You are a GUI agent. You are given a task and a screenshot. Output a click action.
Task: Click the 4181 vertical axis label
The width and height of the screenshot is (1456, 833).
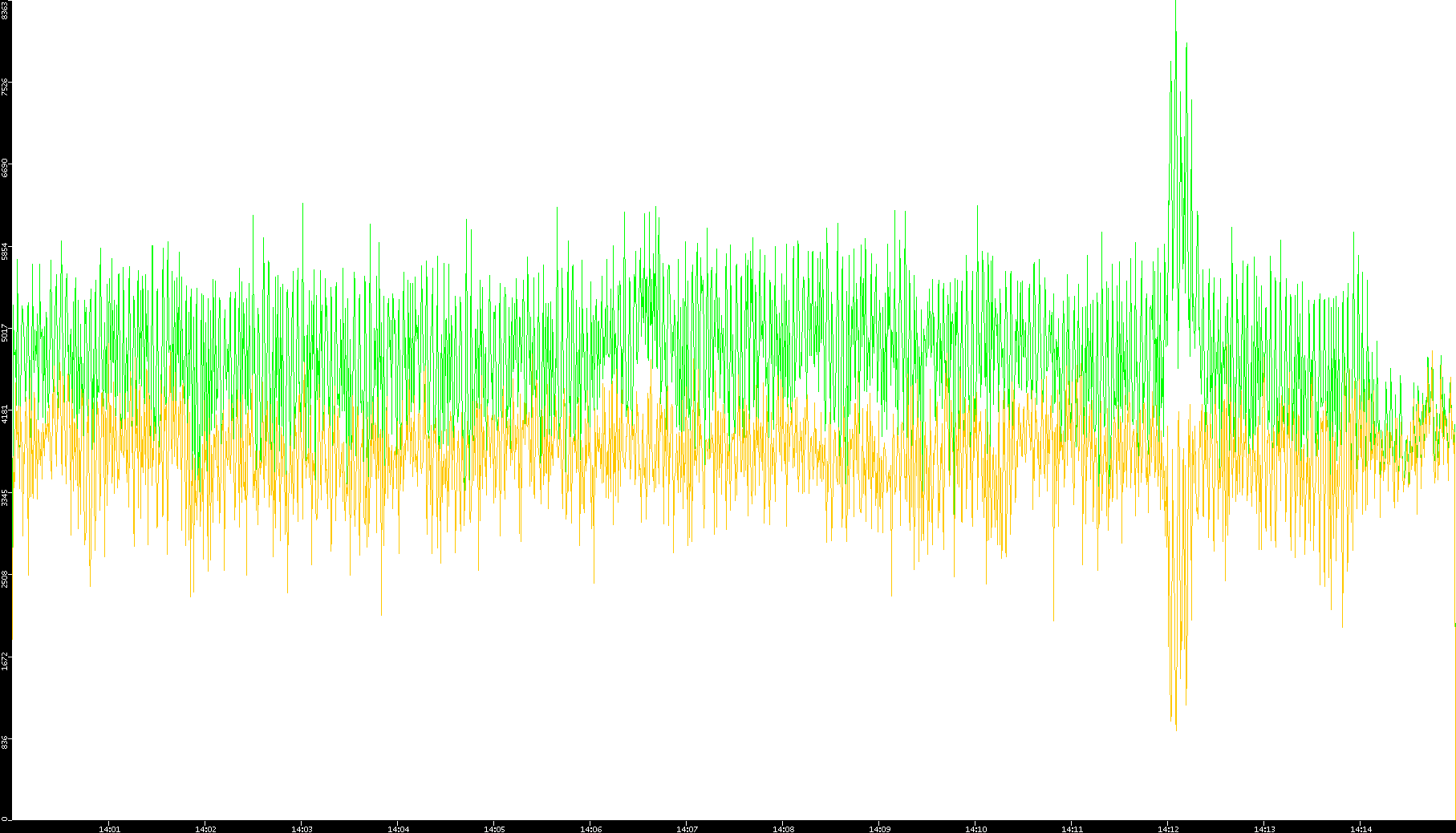[x=5, y=414]
